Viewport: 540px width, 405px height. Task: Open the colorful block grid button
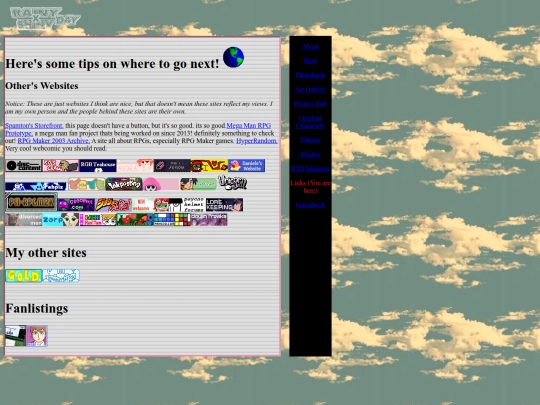(x=172, y=220)
